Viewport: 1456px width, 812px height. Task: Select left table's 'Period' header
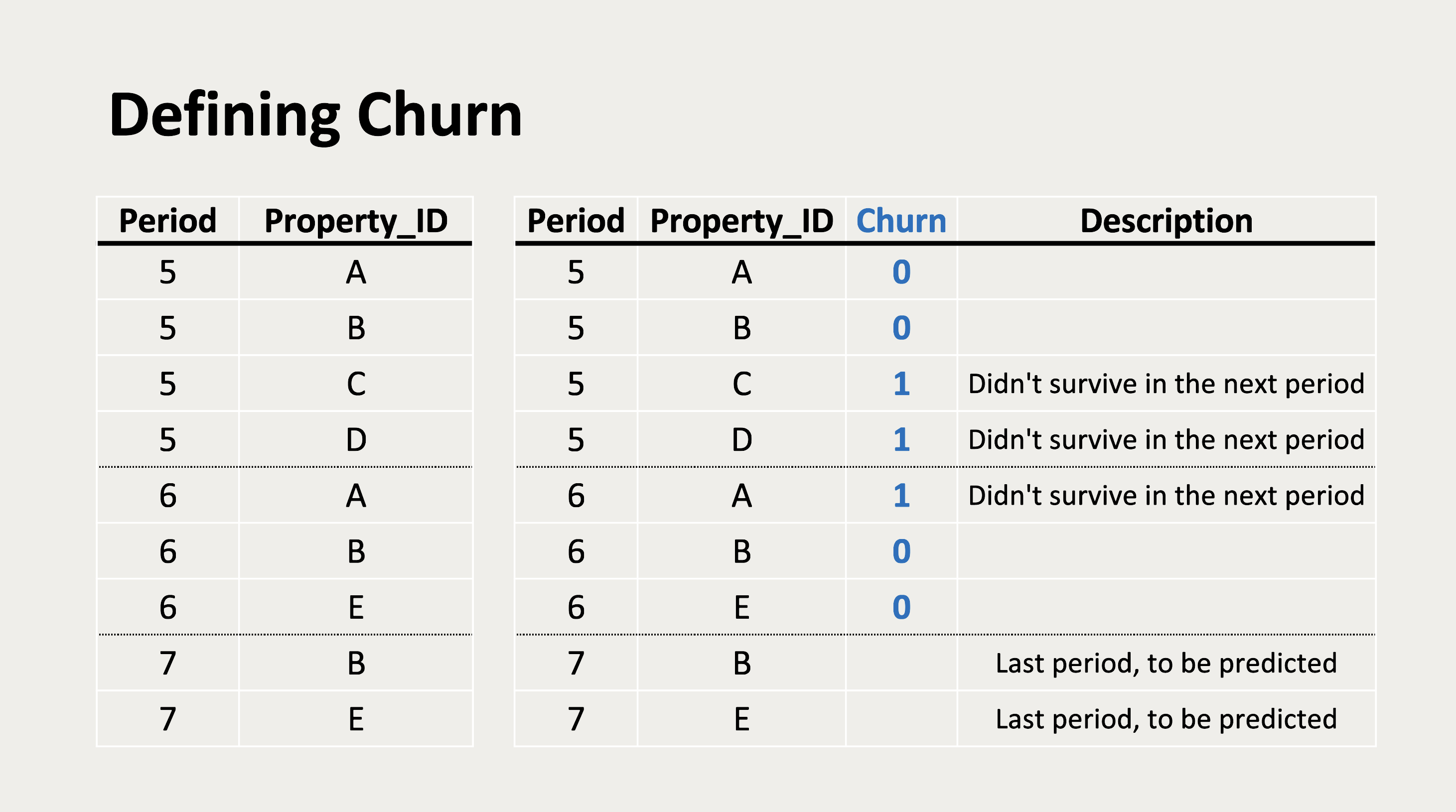168,220
